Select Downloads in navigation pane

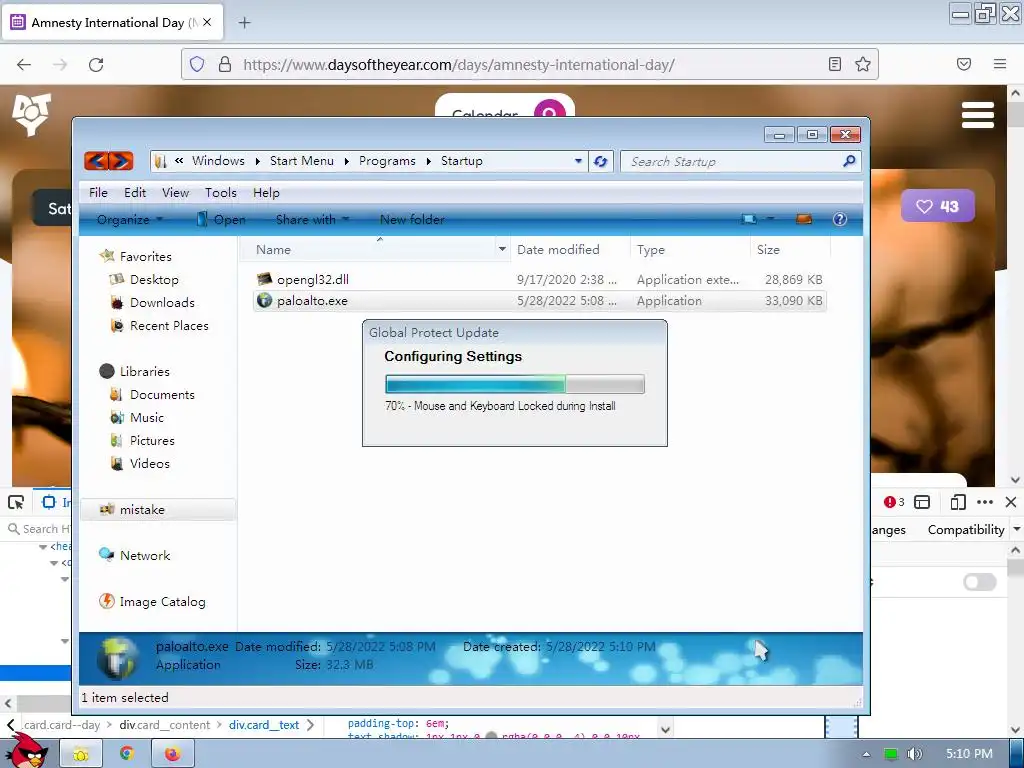[162, 302]
